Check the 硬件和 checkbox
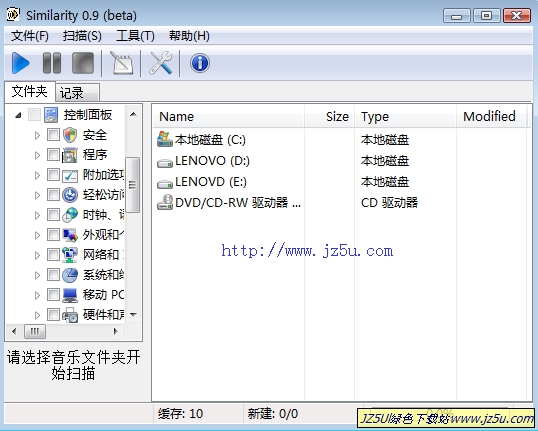538x431 pixels. point(53,315)
